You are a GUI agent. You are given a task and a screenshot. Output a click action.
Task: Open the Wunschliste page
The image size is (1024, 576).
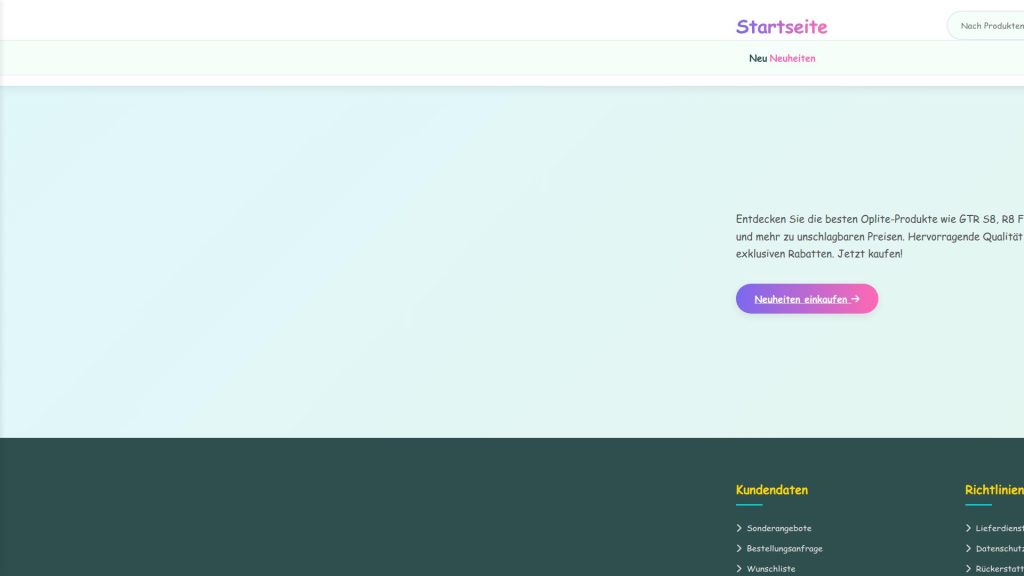(x=771, y=568)
